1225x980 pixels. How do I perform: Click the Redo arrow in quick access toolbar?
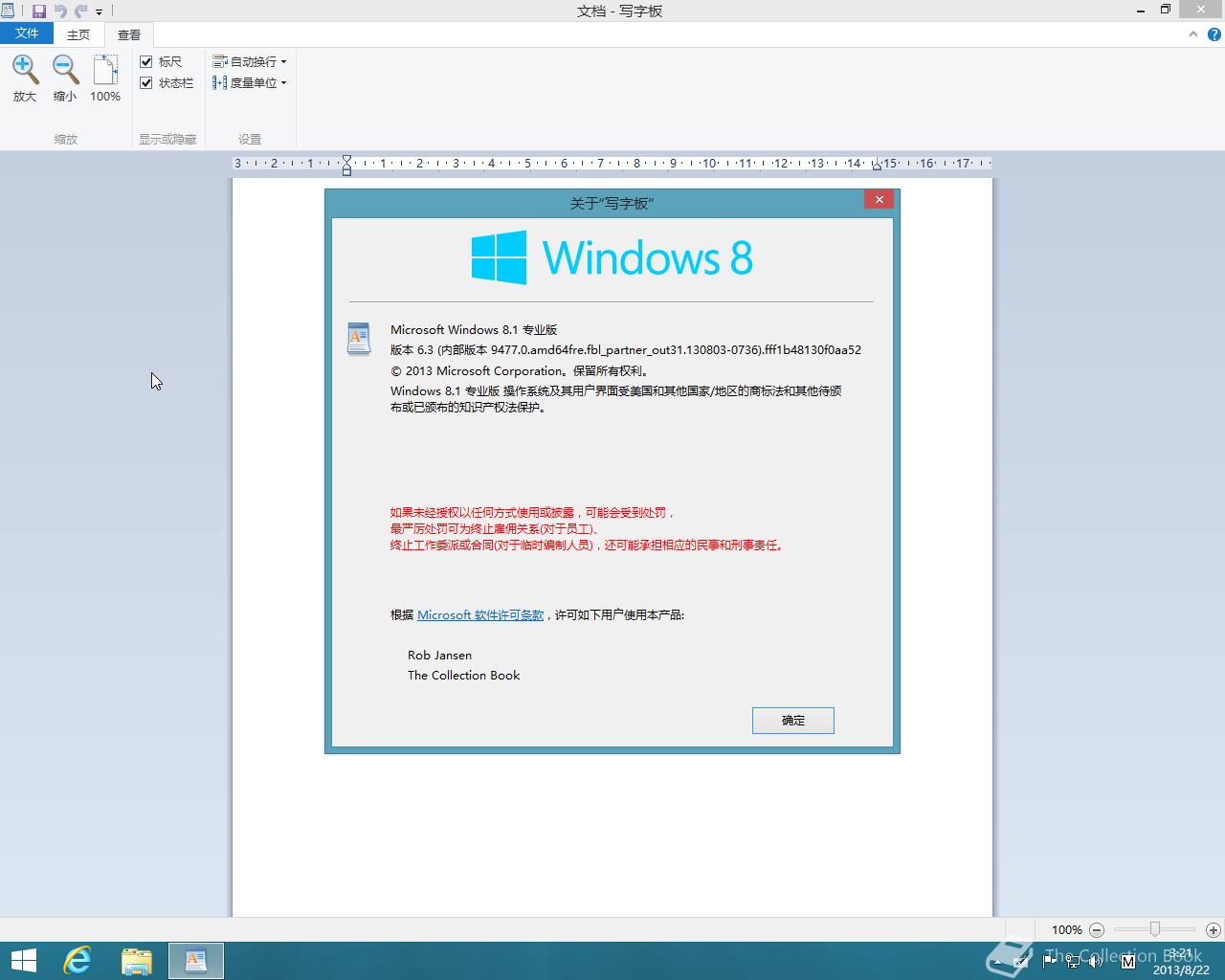[x=80, y=11]
